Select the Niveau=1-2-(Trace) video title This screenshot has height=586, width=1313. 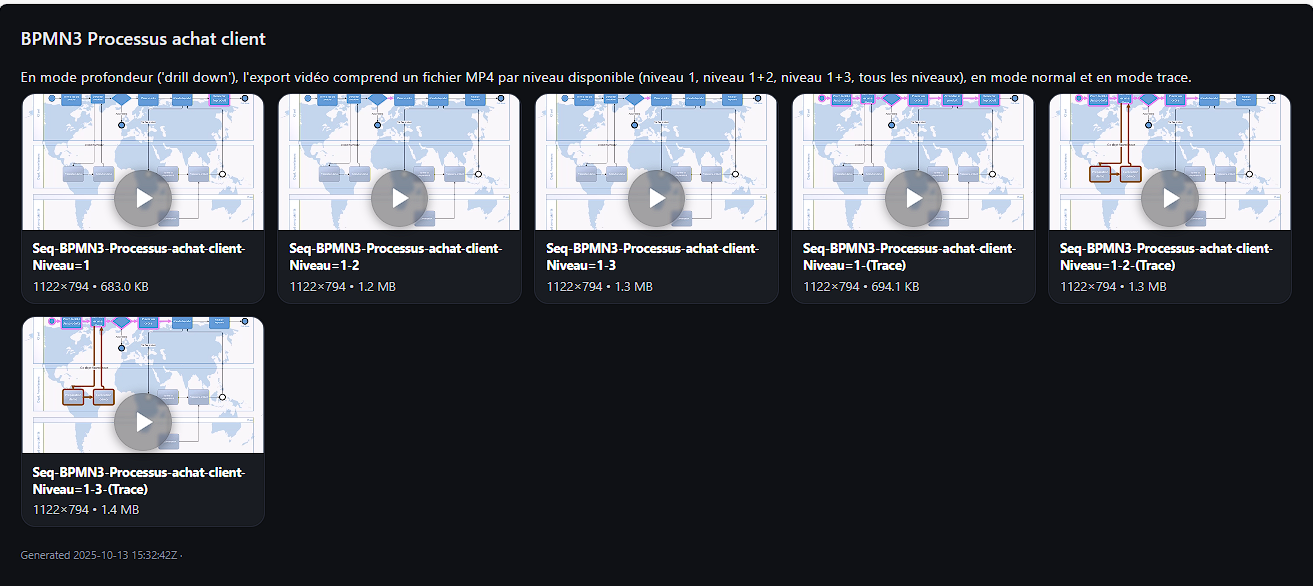pos(1166,257)
